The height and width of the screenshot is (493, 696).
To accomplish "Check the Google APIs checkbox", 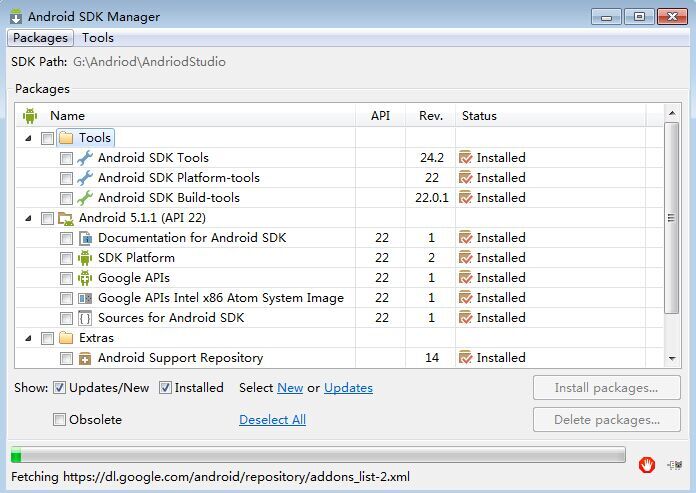I will pos(66,278).
